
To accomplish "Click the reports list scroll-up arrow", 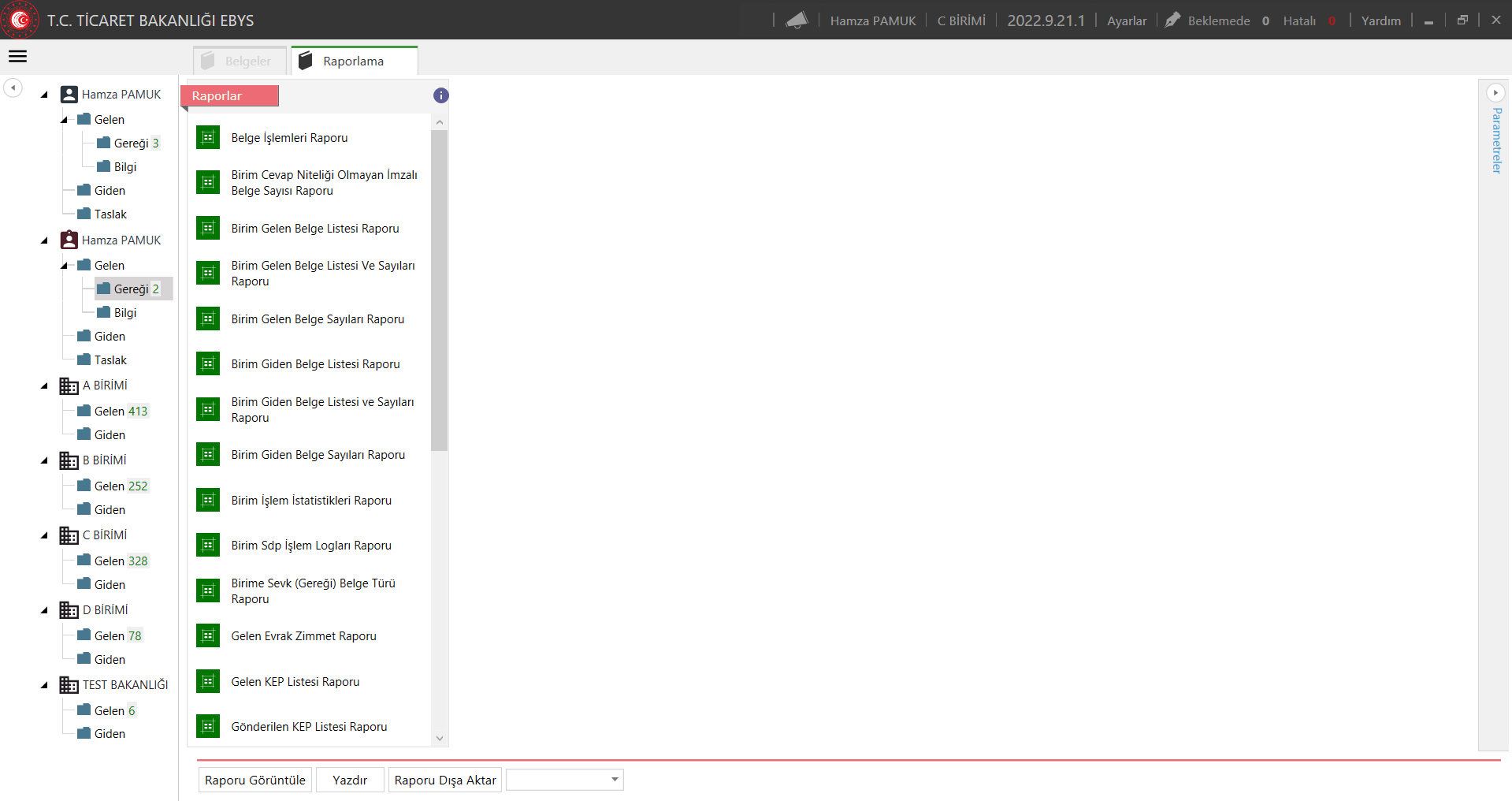I will (x=440, y=122).
